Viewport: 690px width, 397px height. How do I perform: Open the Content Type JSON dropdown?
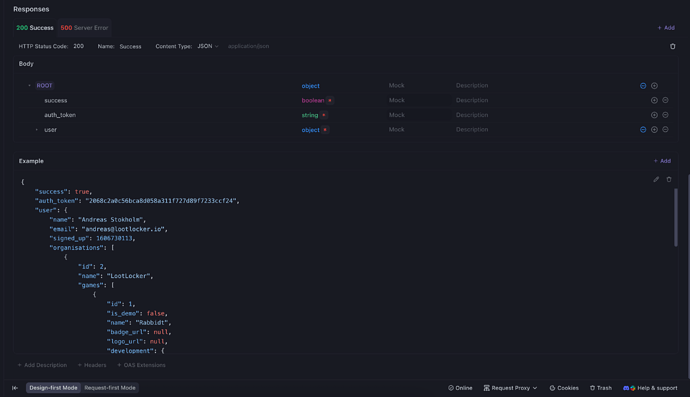[x=208, y=46]
